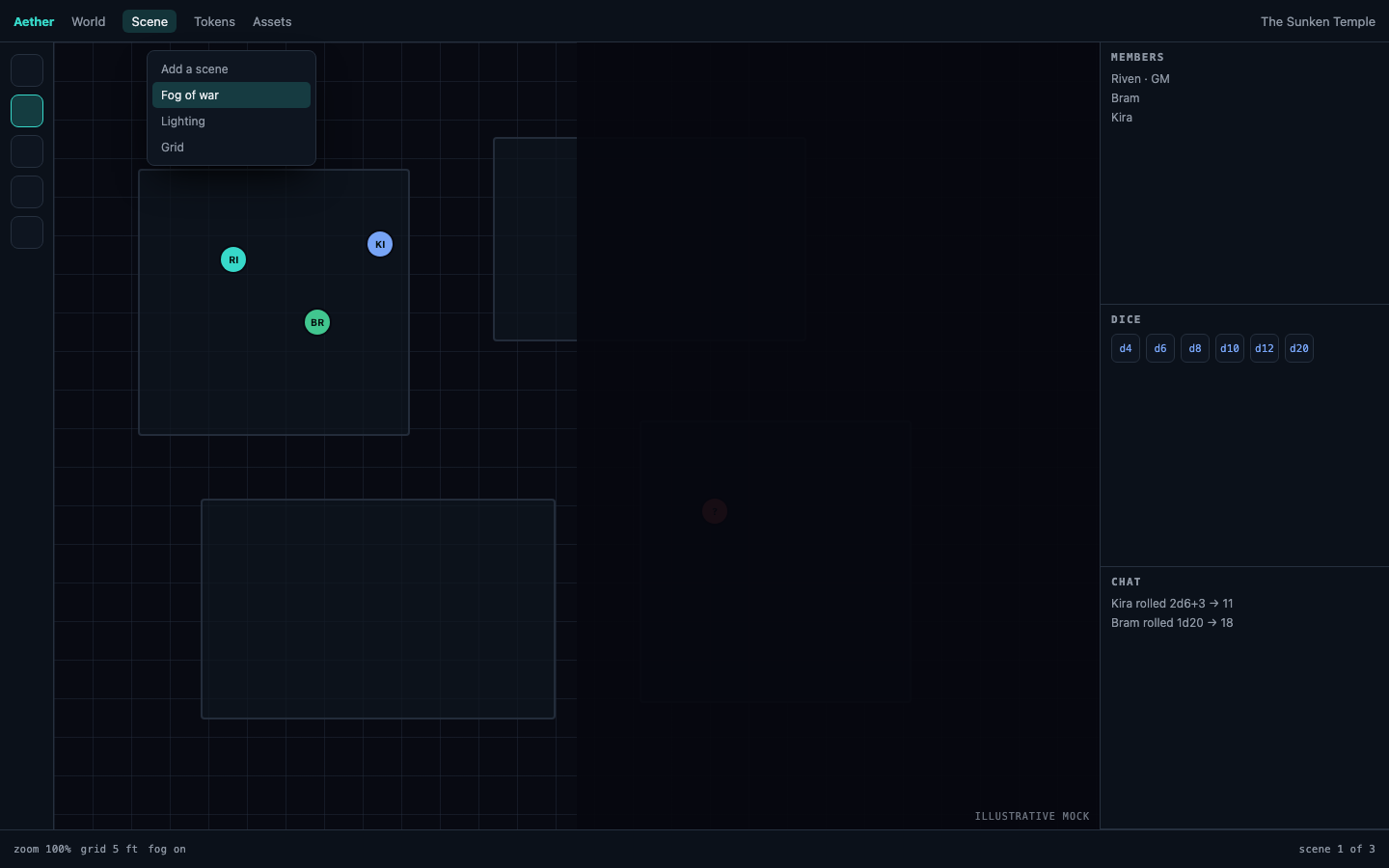Select member Kira in the list
1389x868 pixels.
[1122, 118]
